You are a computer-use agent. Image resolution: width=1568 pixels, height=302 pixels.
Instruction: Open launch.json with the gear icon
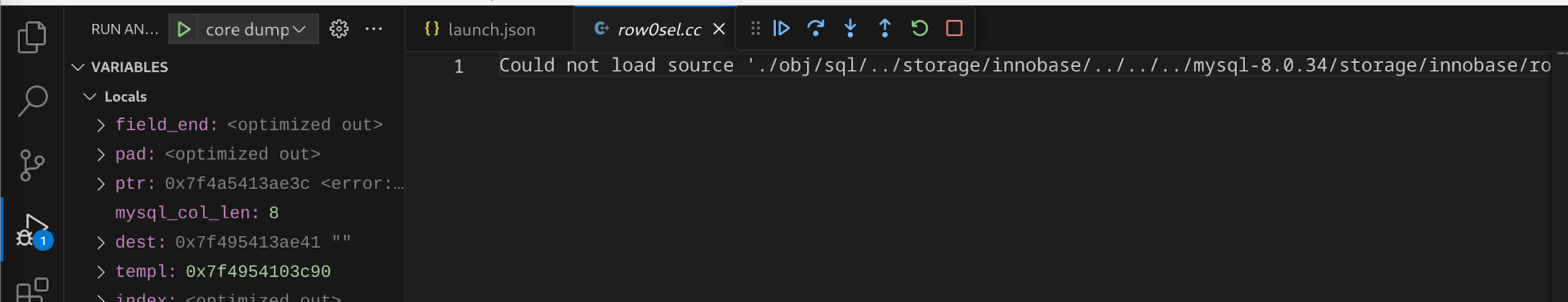pyautogui.click(x=339, y=29)
